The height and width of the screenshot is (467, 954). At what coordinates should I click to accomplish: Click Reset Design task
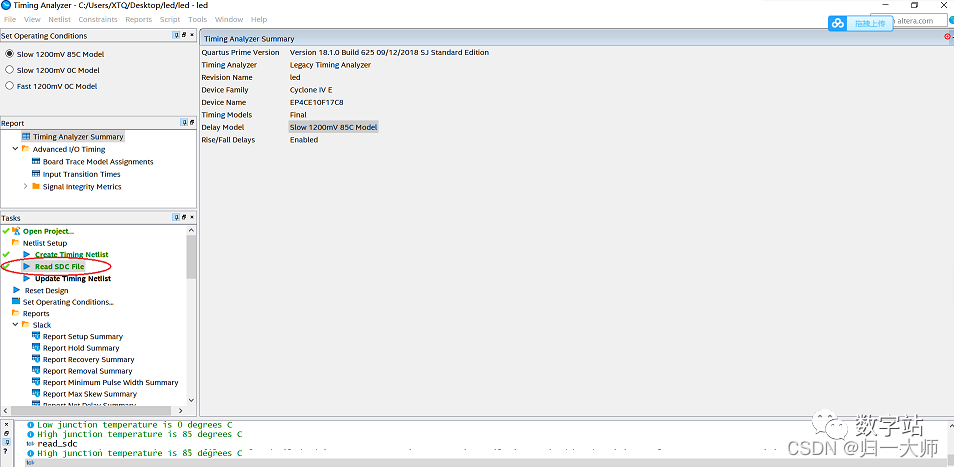coord(46,291)
